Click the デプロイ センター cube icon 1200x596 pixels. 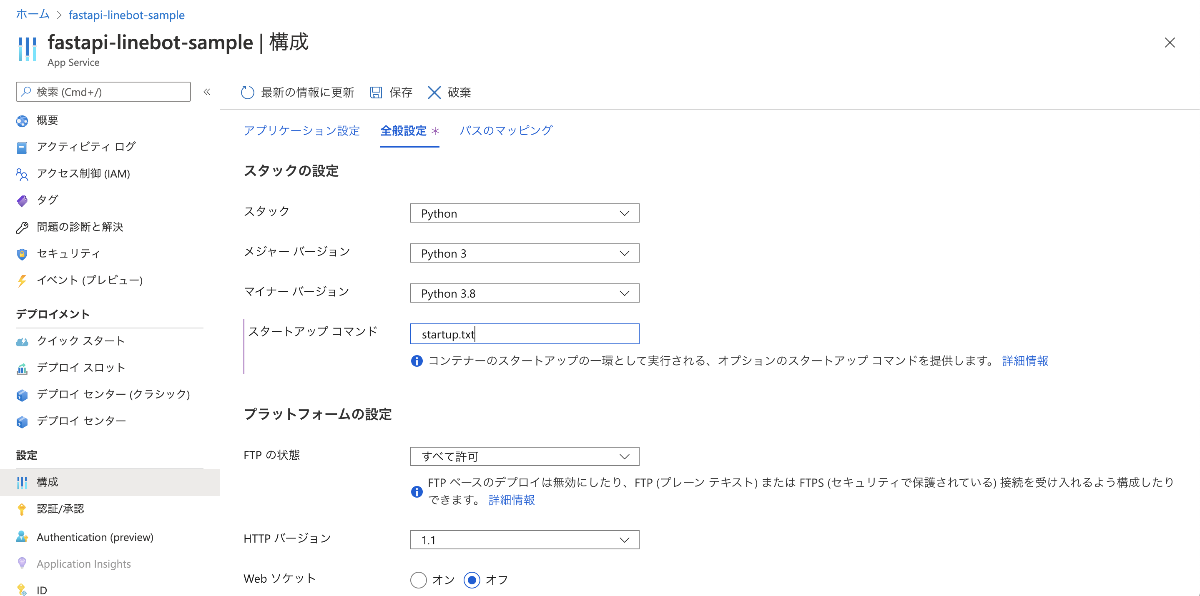click(x=22, y=421)
